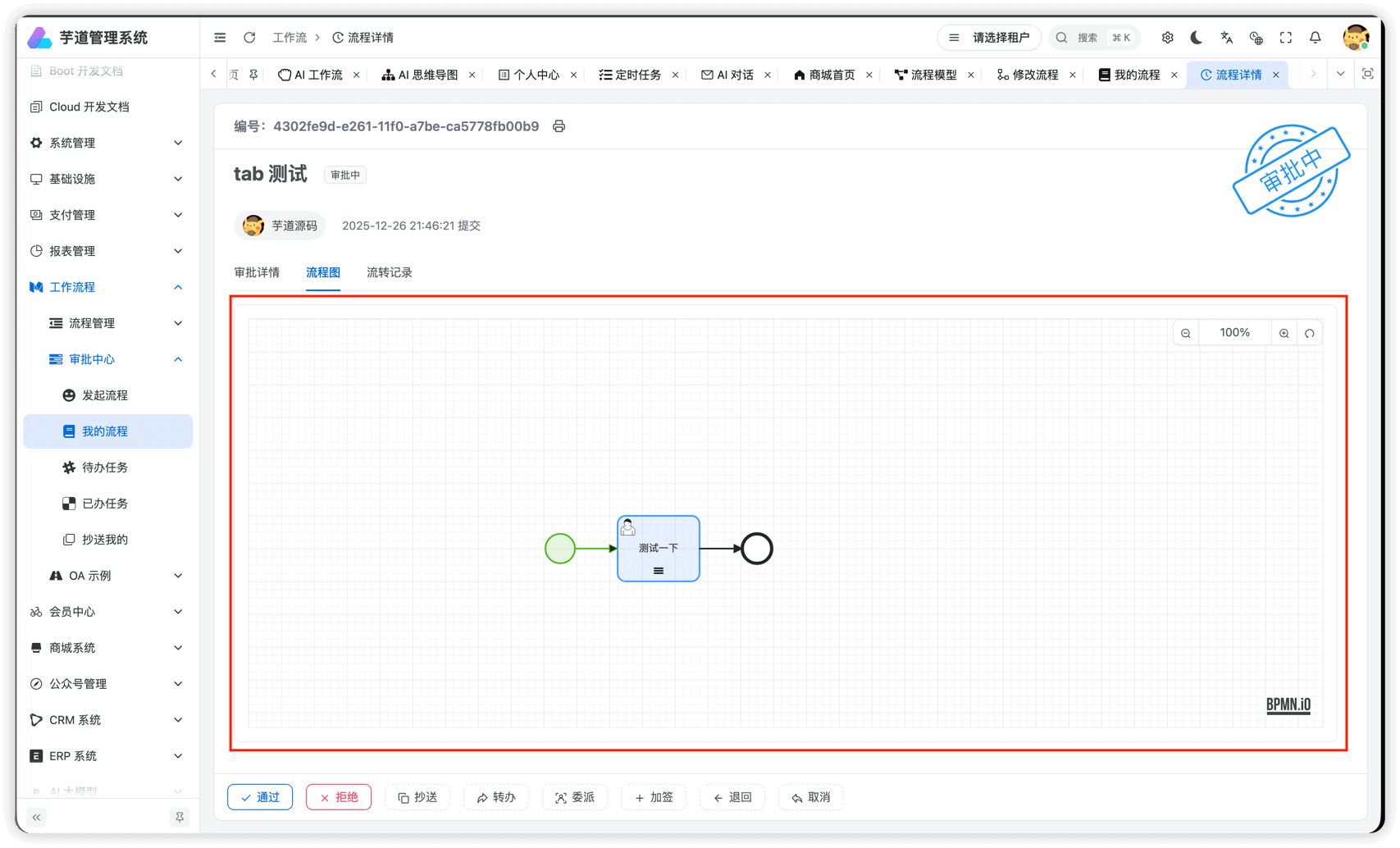Print the process details via printer icon
This screenshot has height=848, width=1400.
point(559,126)
